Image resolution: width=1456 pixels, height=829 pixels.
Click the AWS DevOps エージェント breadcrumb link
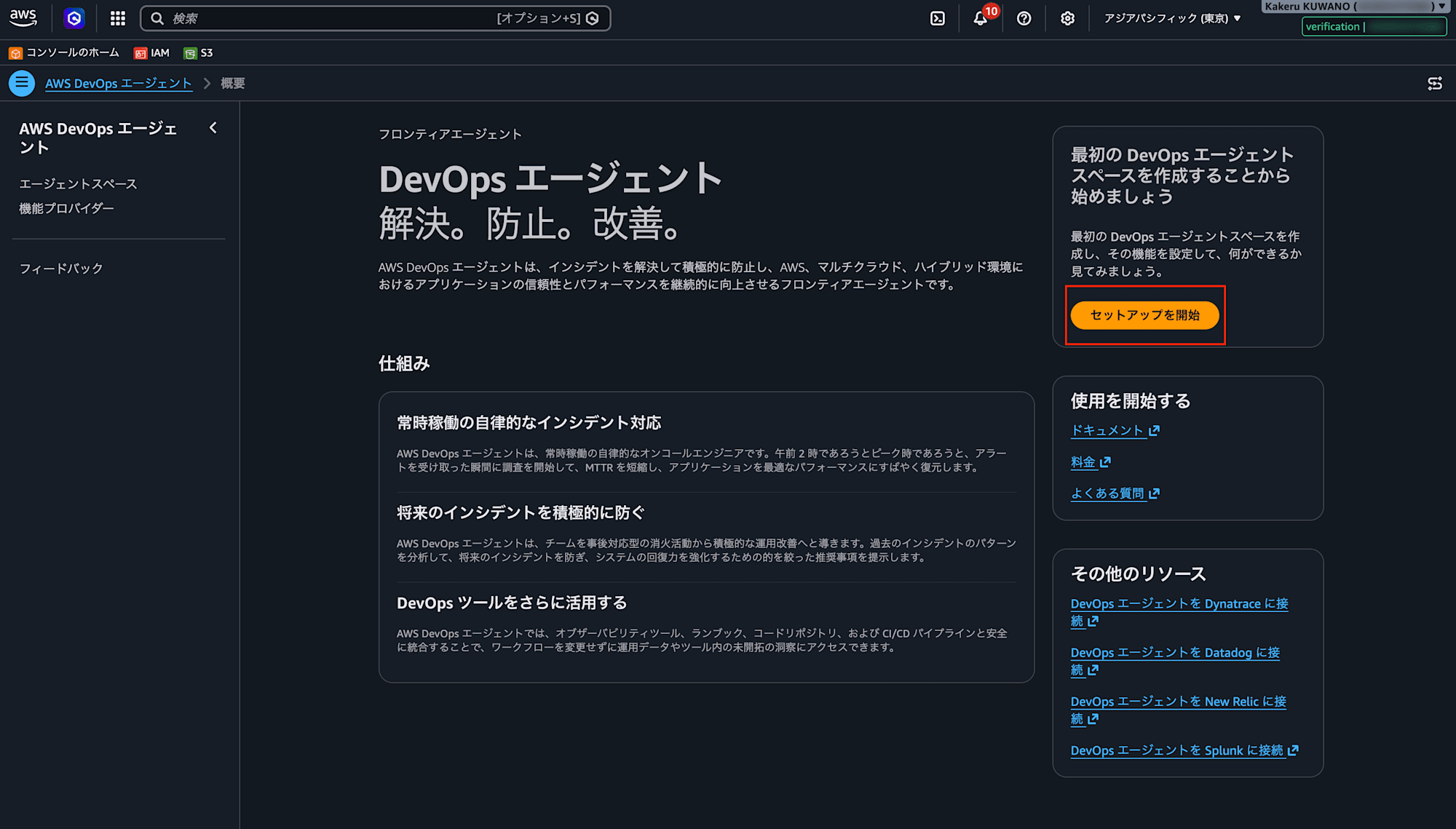pos(119,84)
